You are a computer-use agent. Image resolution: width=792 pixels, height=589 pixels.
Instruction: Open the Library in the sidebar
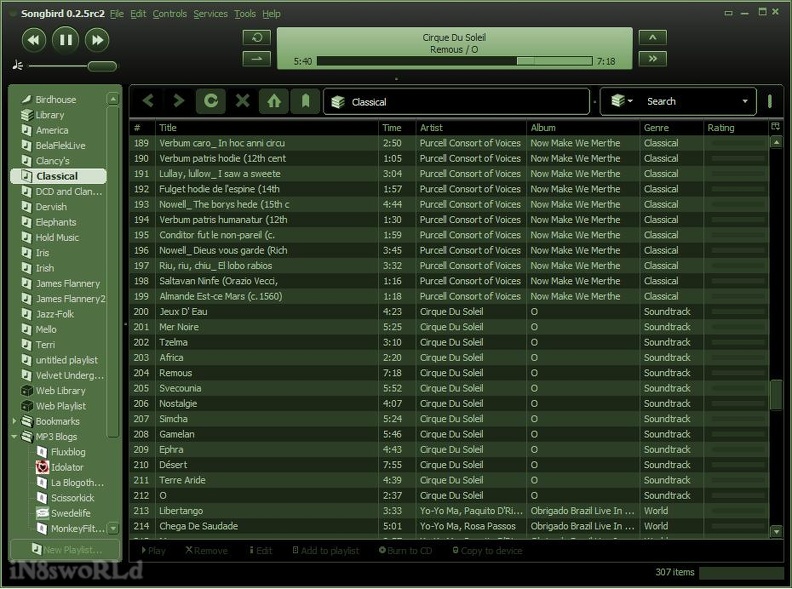pos(50,115)
